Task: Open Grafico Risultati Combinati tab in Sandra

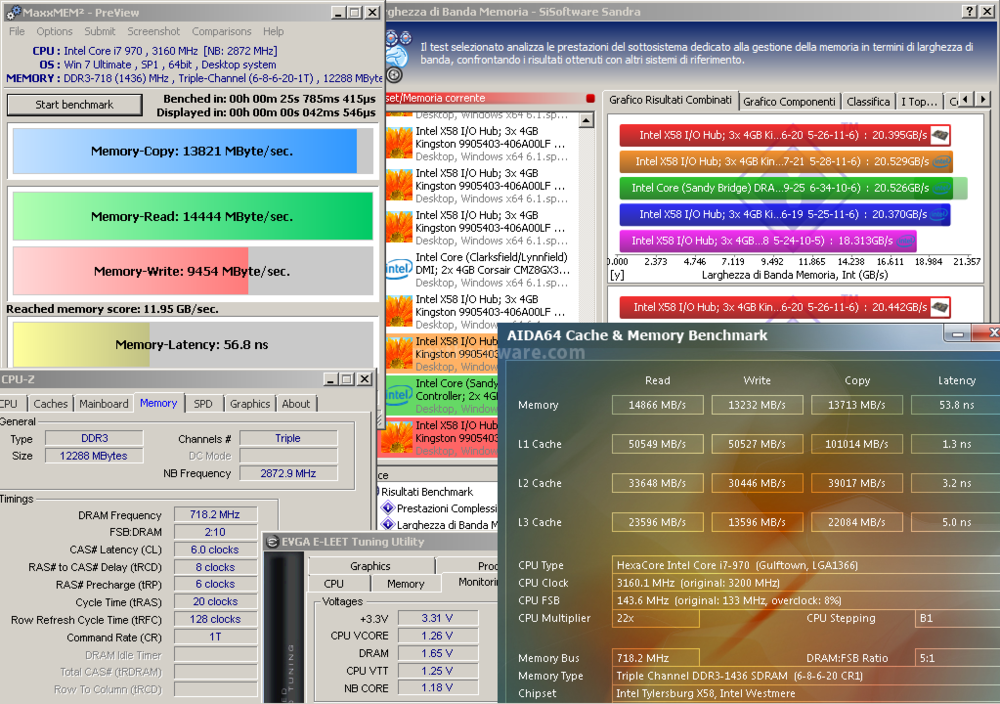Action: click(670, 100)
